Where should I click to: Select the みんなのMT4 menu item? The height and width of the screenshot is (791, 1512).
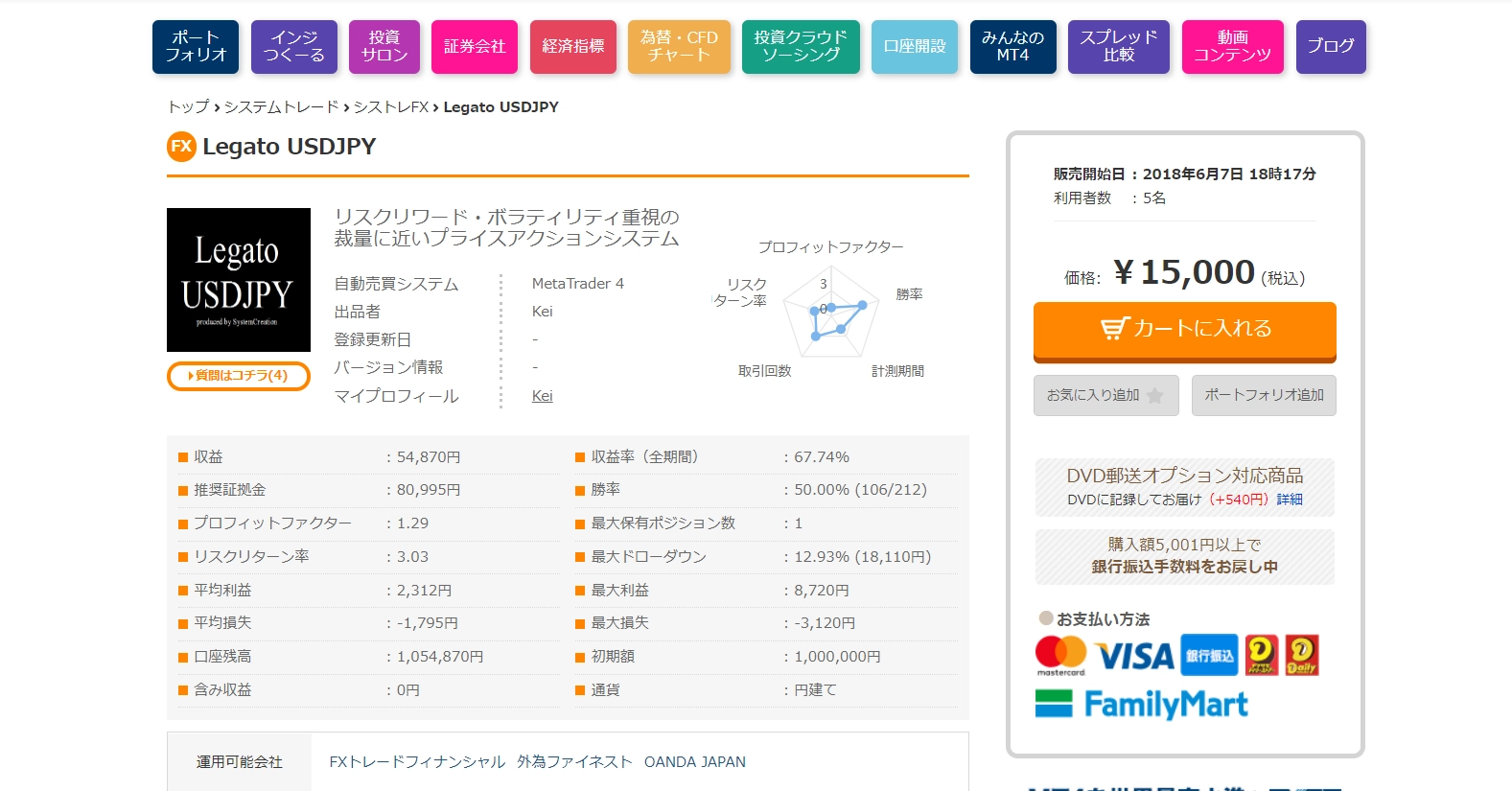[1012, 47]
